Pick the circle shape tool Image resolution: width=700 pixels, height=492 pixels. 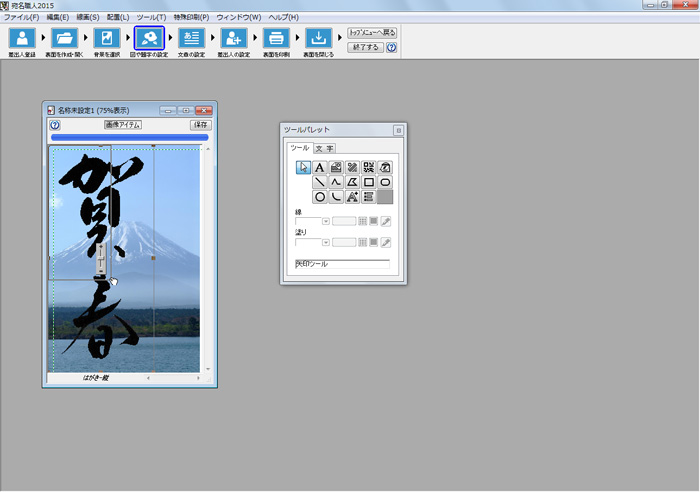320,197
